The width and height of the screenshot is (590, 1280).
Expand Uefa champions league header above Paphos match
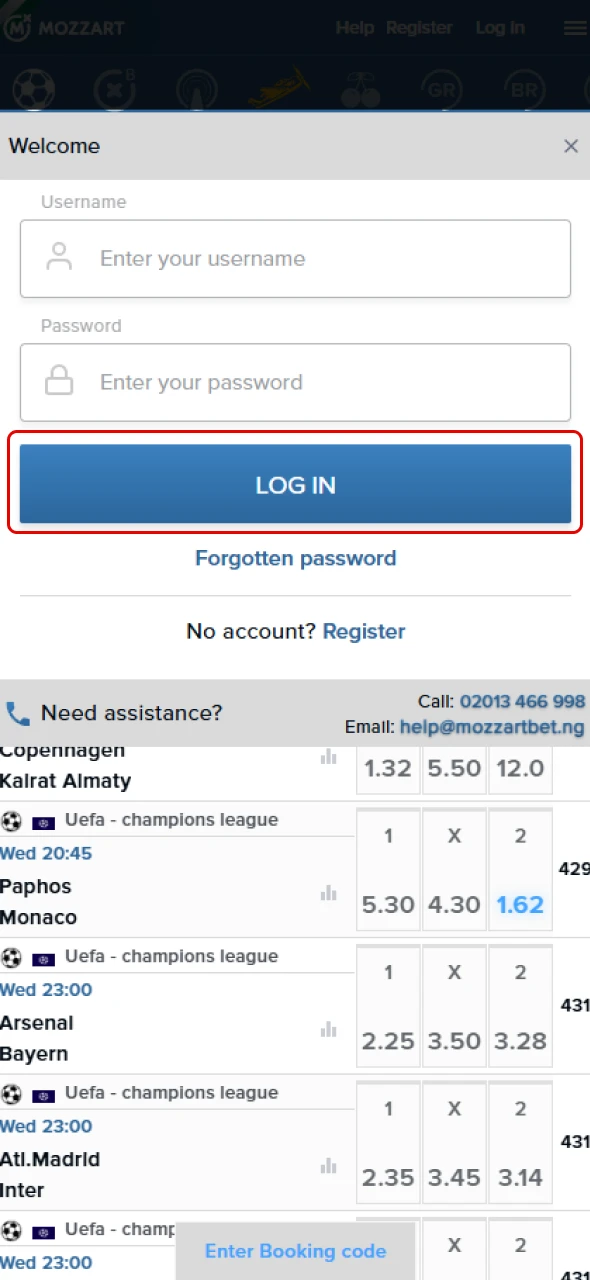(170, 819)
